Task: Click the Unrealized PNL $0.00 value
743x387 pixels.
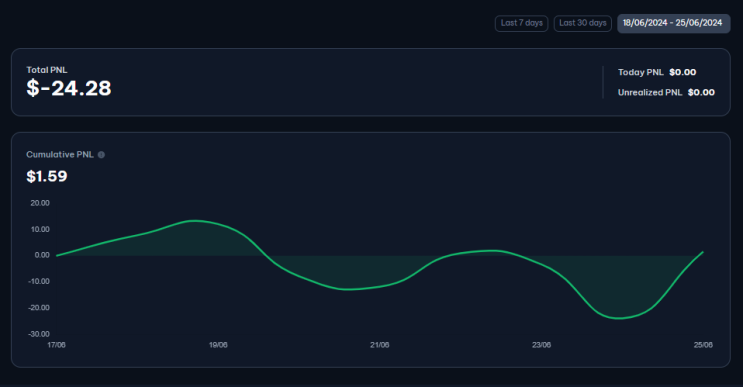Action: (701, 92)
